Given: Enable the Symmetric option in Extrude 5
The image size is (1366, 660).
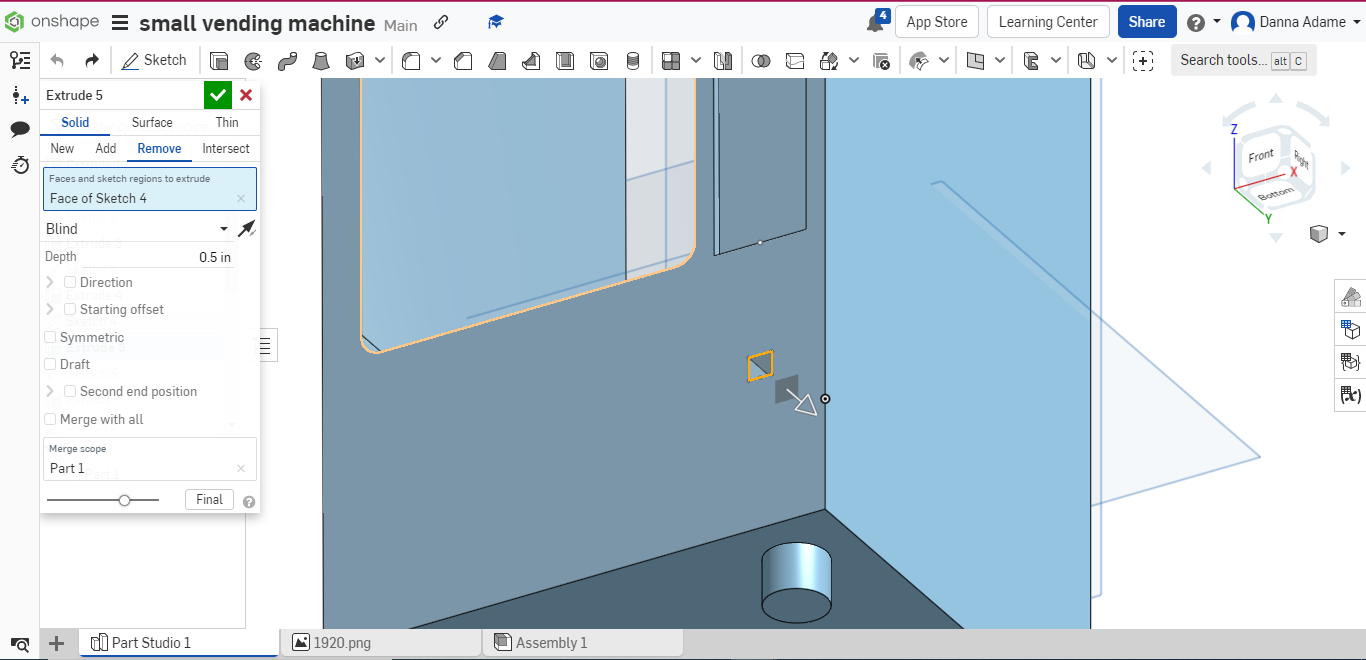Looking at the screenshot, I should pos(50,337).
